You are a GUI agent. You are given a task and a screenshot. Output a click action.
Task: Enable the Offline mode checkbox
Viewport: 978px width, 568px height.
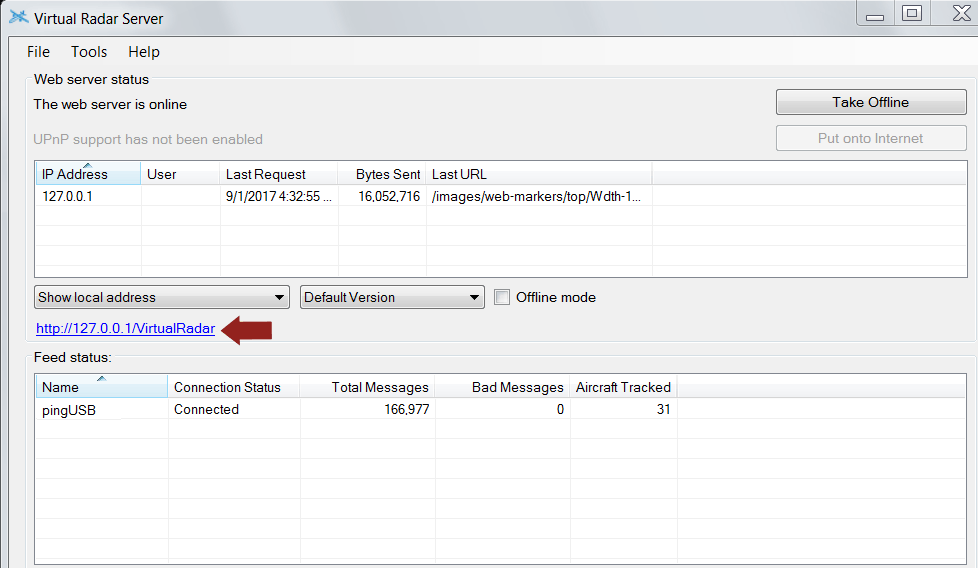pos(502,297)
